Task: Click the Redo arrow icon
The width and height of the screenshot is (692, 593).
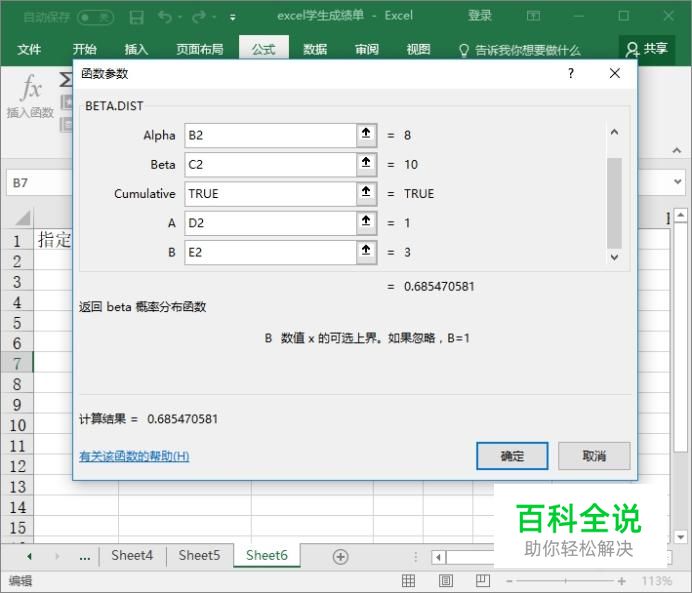Action: 199,17
